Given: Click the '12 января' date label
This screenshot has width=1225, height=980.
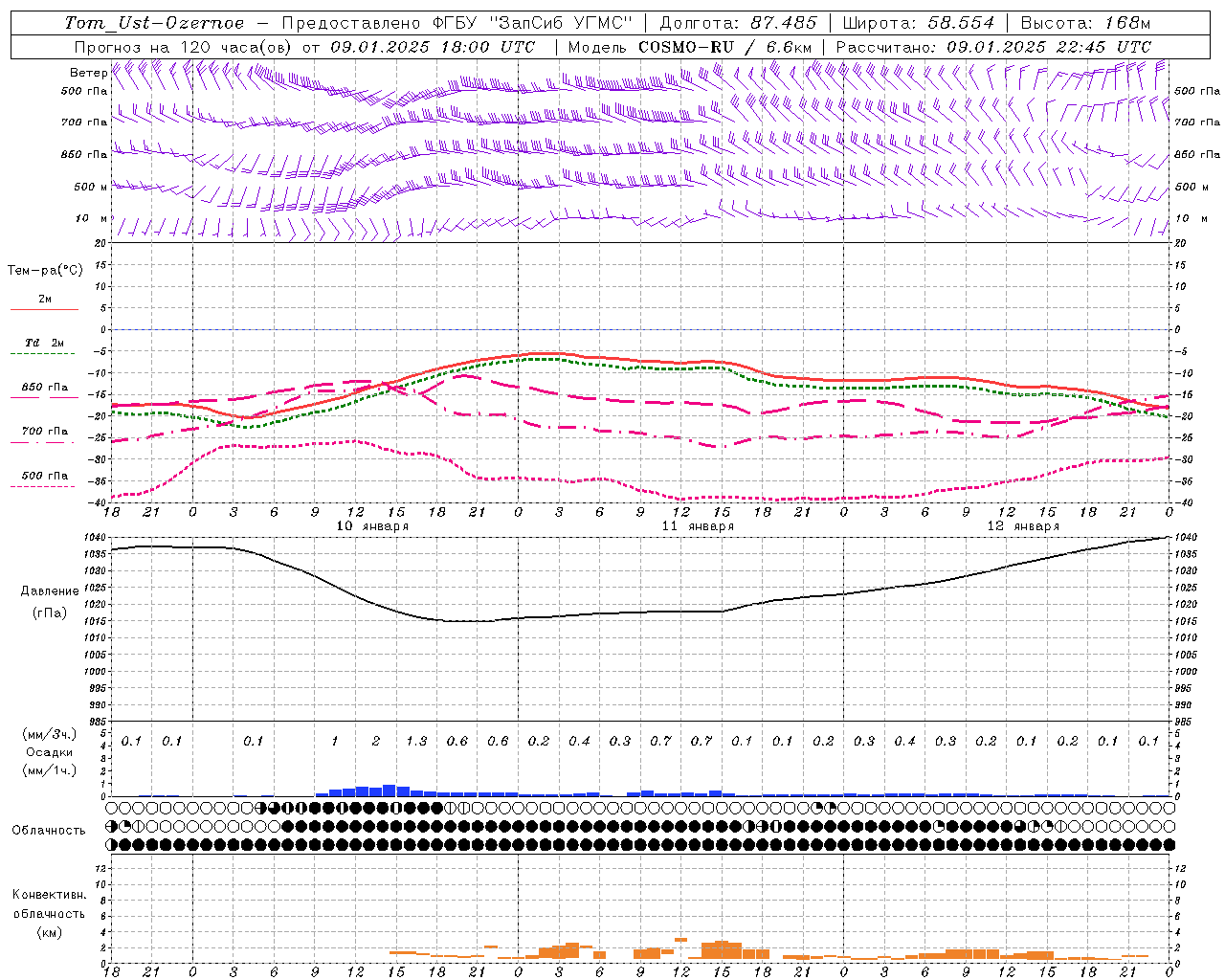Looking at the screenshot, I should [1023, 526].
